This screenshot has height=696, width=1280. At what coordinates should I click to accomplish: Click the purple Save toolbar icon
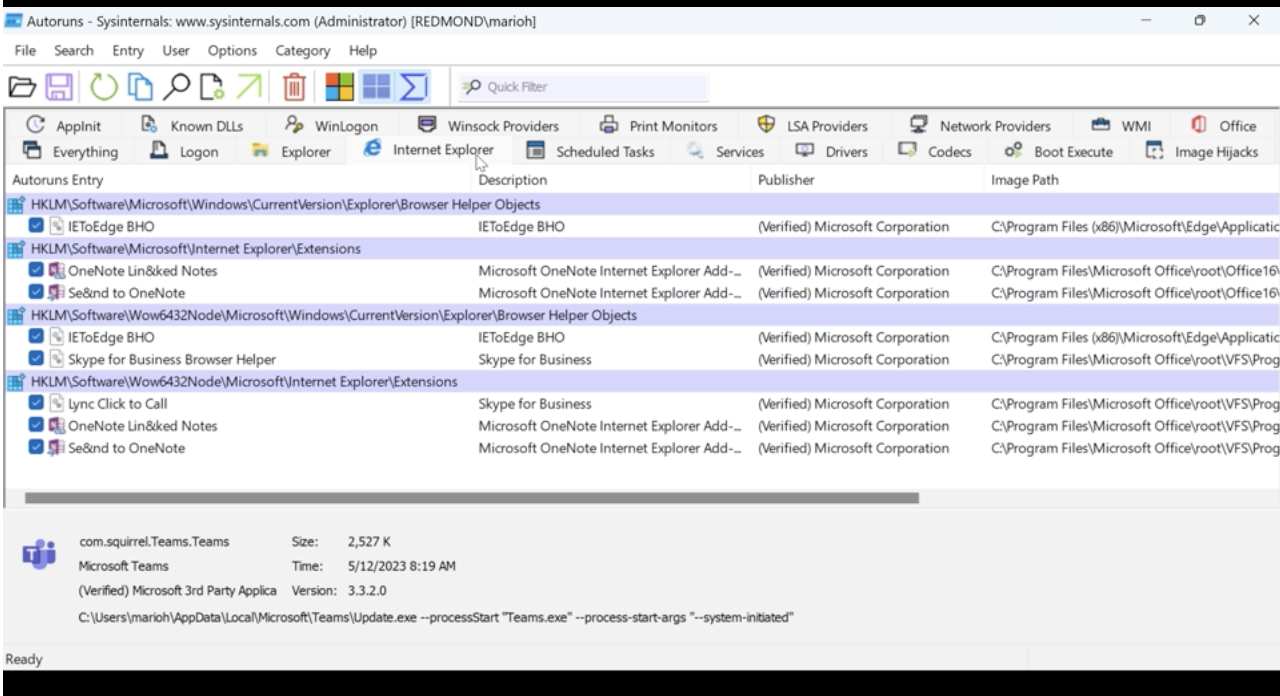[x=59, y=87]
